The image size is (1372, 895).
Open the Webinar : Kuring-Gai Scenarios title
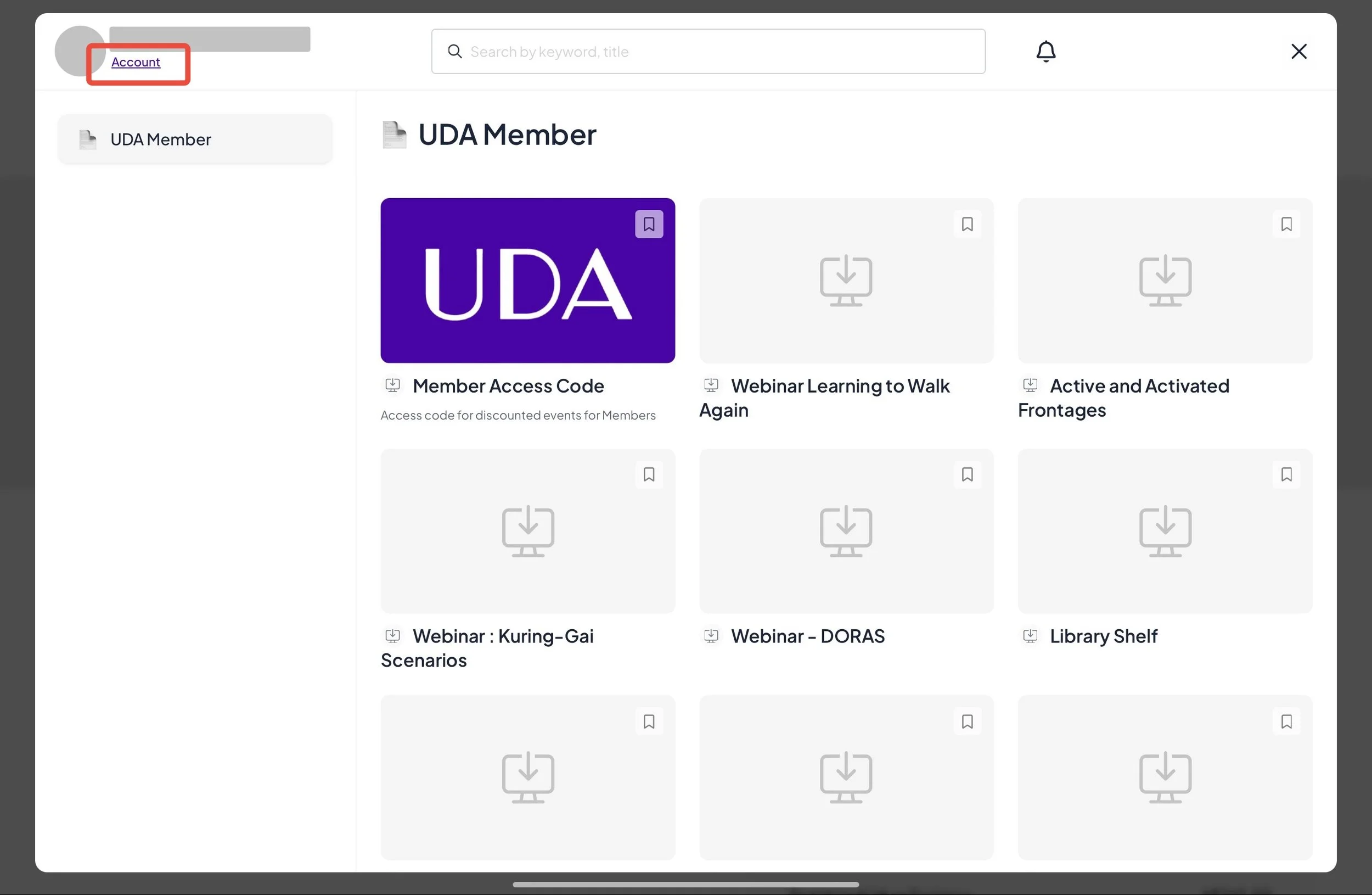[x=503, y=636]
